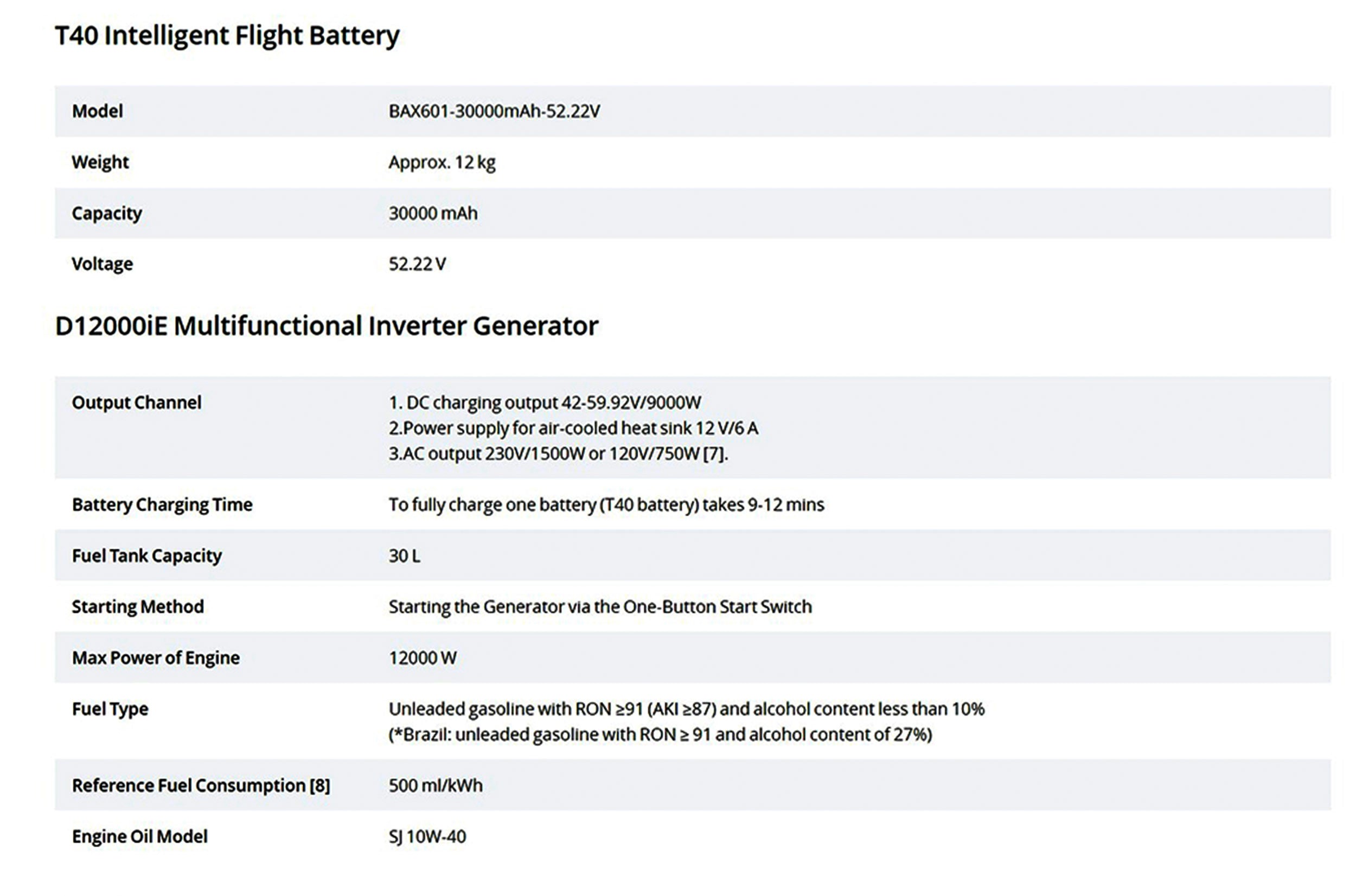Click the One-Button Start Switch description
Viewport: 1356px width, 896px height.
[600, 607]
